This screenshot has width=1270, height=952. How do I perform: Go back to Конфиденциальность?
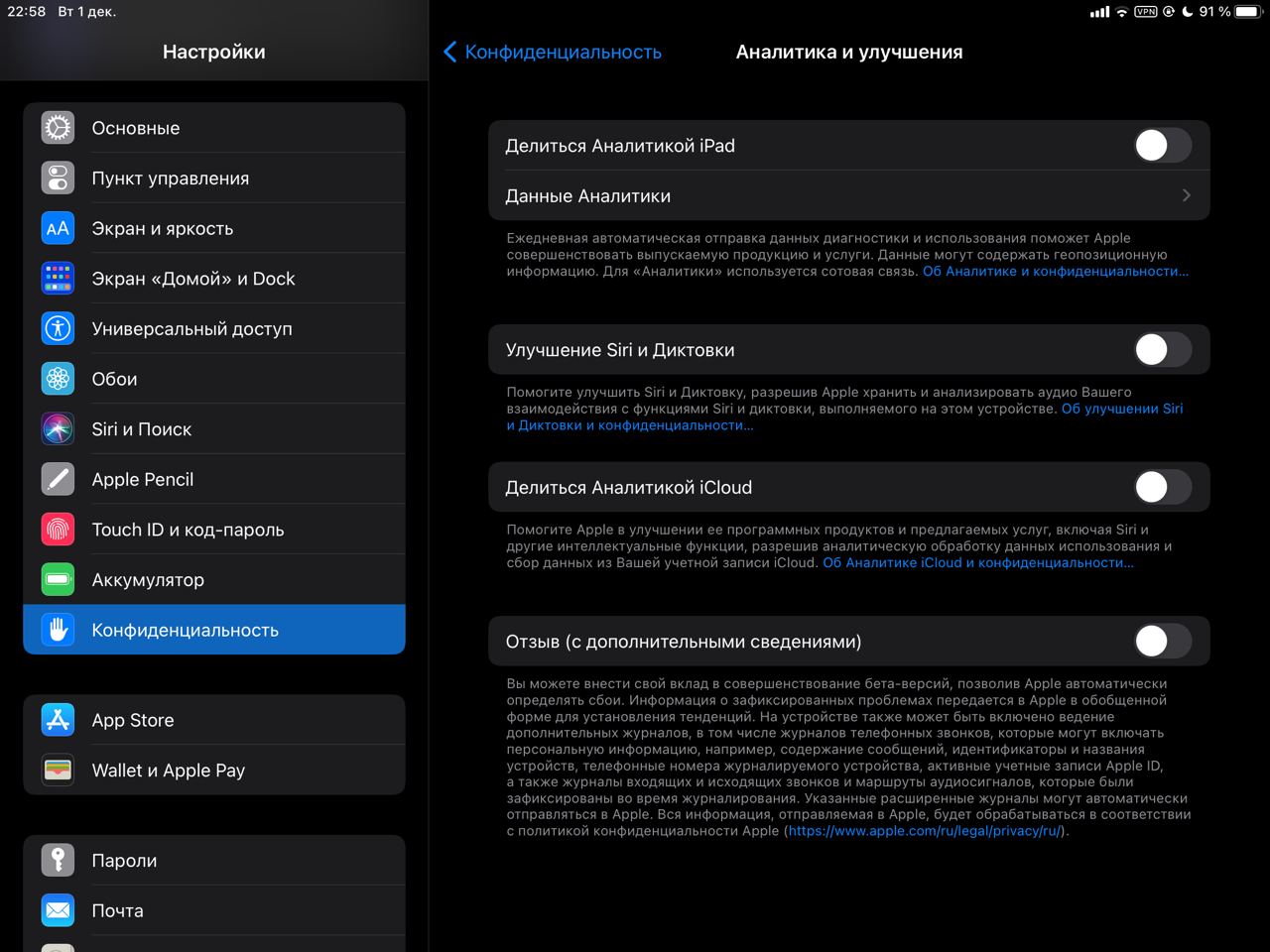click(x=553, y=52)
